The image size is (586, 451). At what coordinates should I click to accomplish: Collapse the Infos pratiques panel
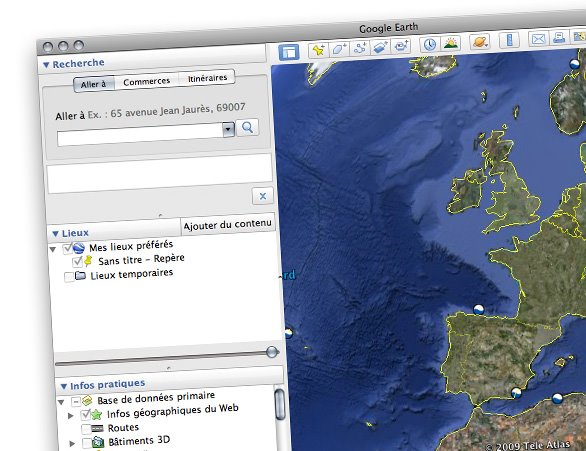(x=64, y=386)
